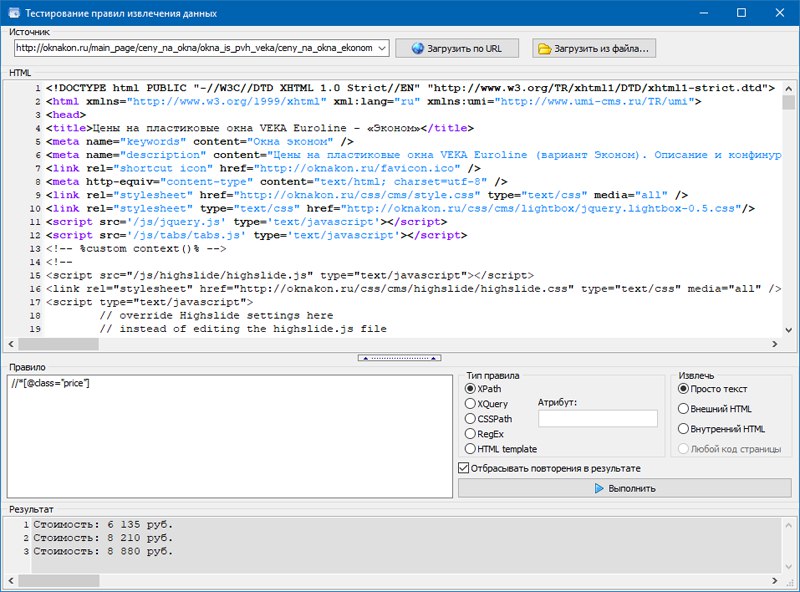Click the lightbox css link on line 10

400,208
